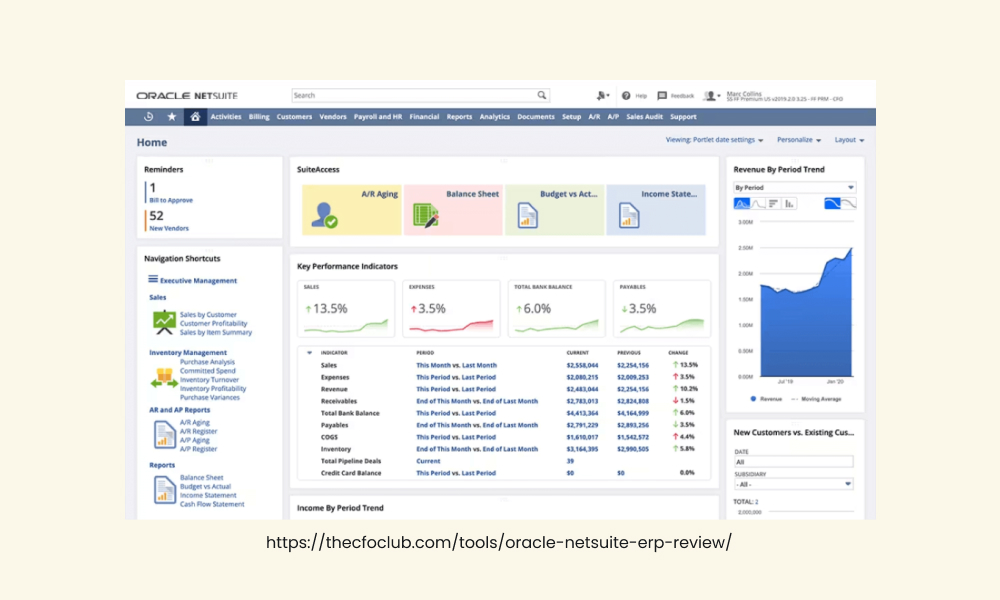Screen dimensions: 1000x600
Task: Open the Inventory Turnover link
Action: pos(209,379)
